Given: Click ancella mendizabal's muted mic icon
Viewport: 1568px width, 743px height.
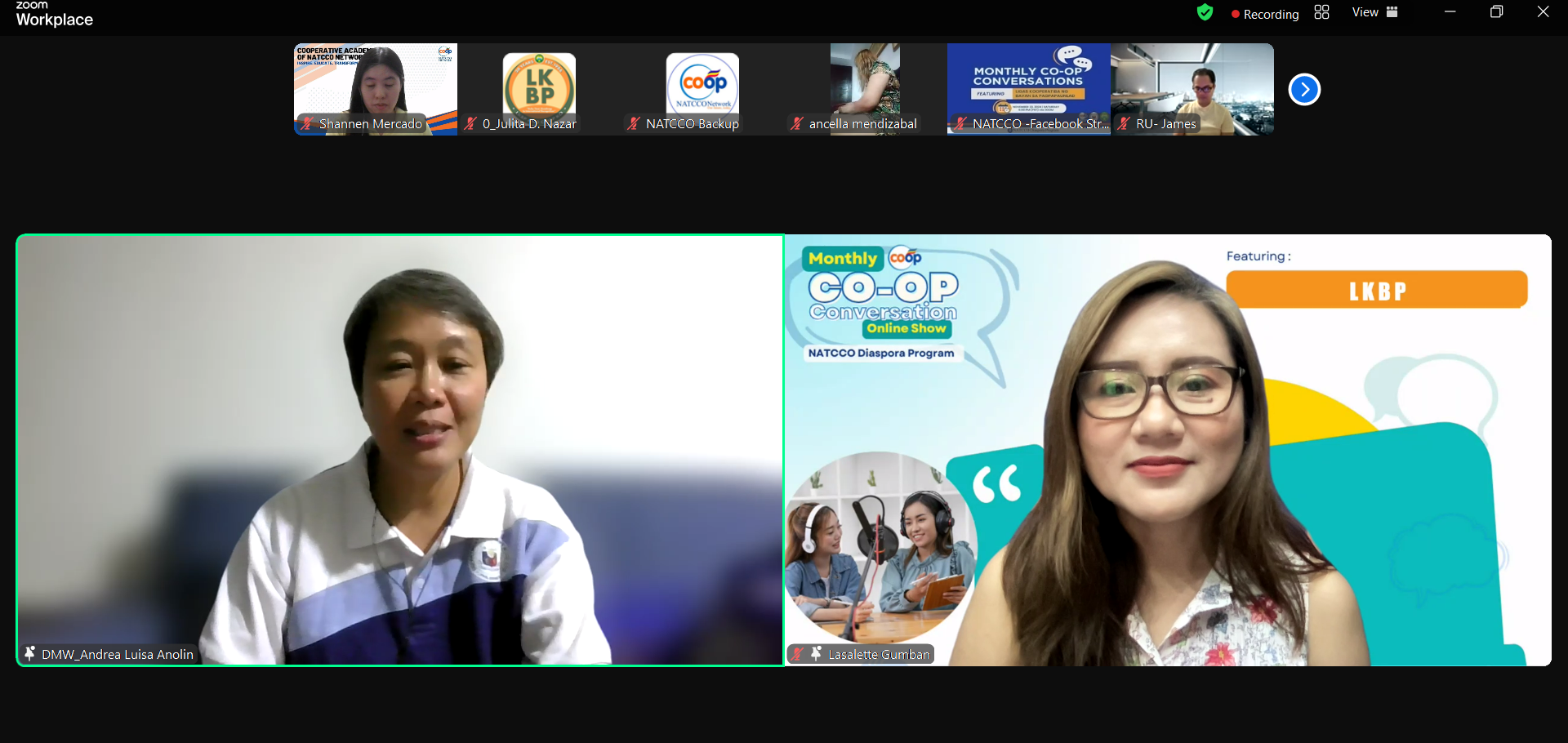Looking at the screenshot, I should tap(797, 124).
